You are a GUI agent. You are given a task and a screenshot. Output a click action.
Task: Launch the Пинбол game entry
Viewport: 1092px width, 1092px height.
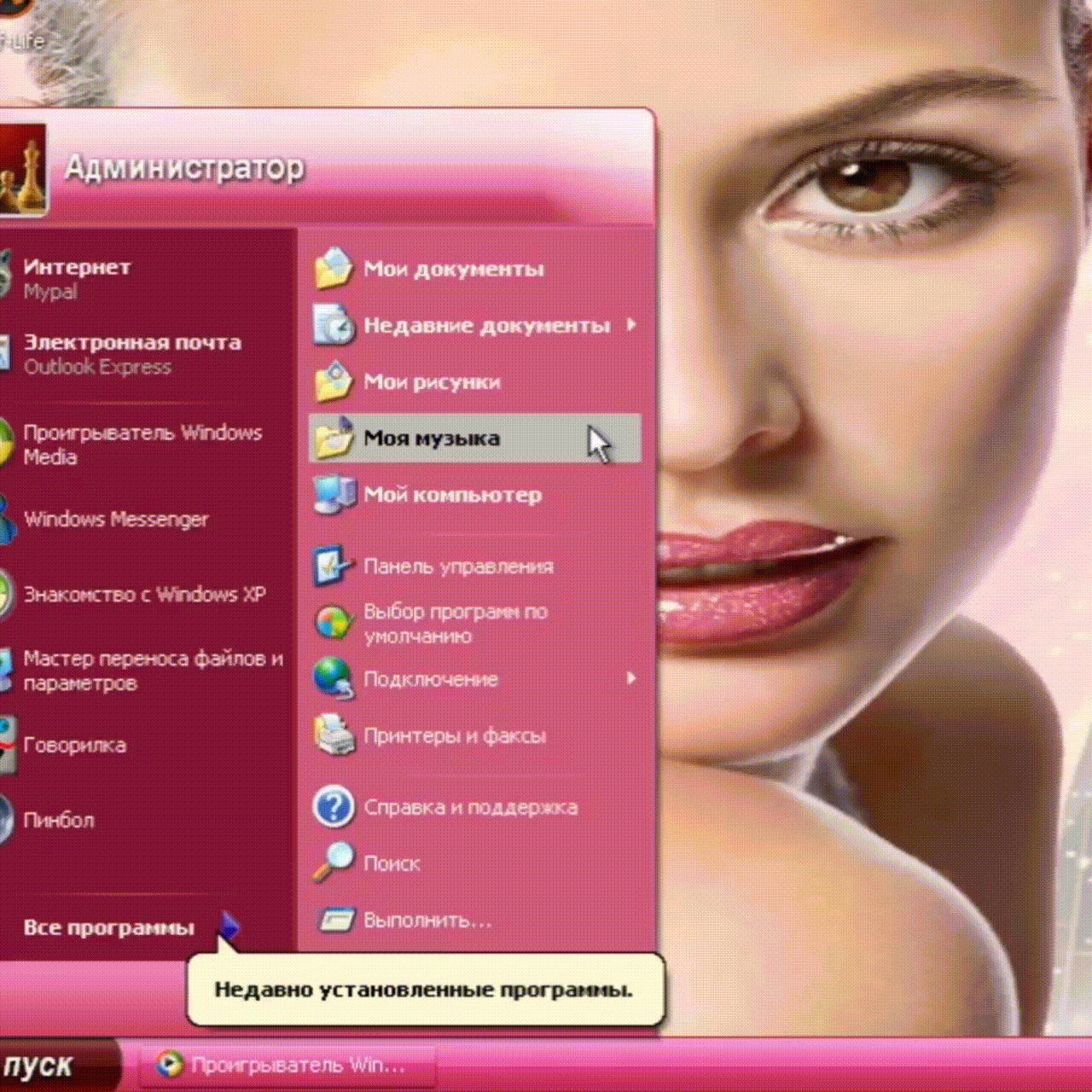click(x=145, y=820)
